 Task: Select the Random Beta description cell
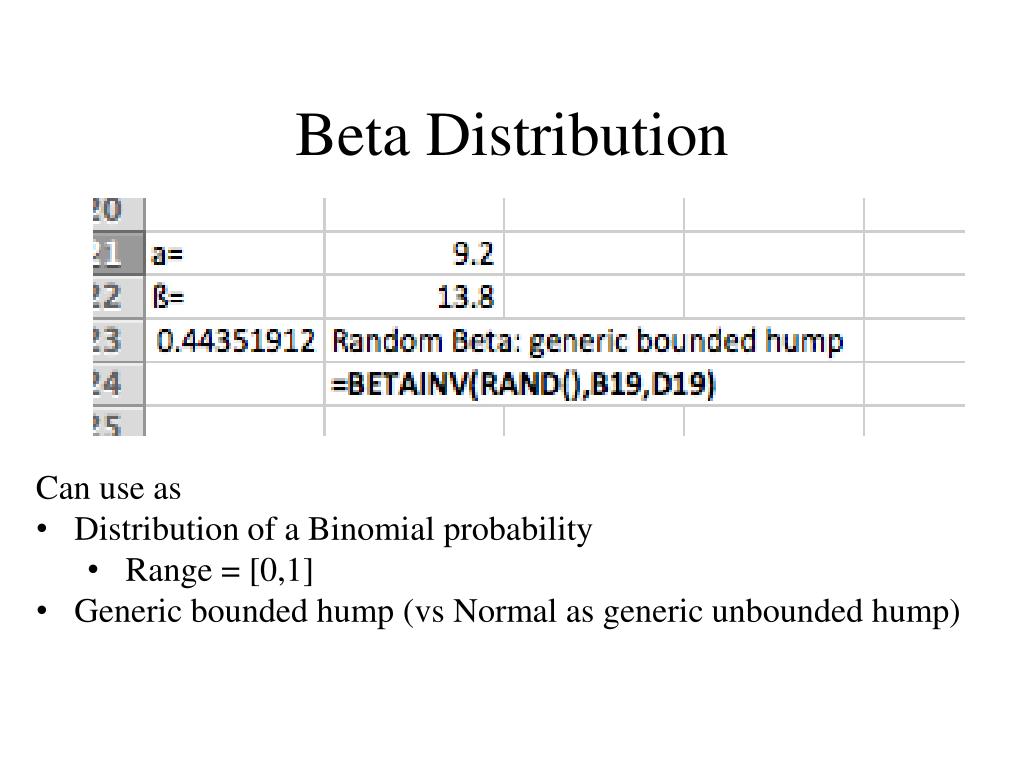tap(588, 341)
